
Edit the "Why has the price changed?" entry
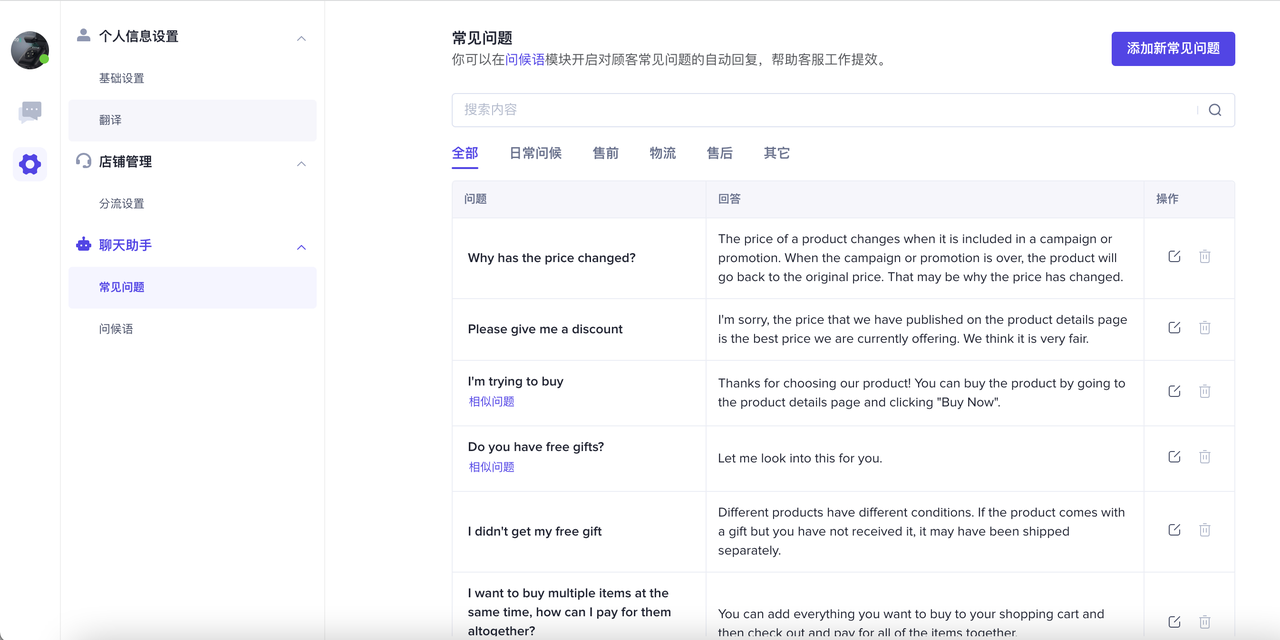tap(1174, 257)
